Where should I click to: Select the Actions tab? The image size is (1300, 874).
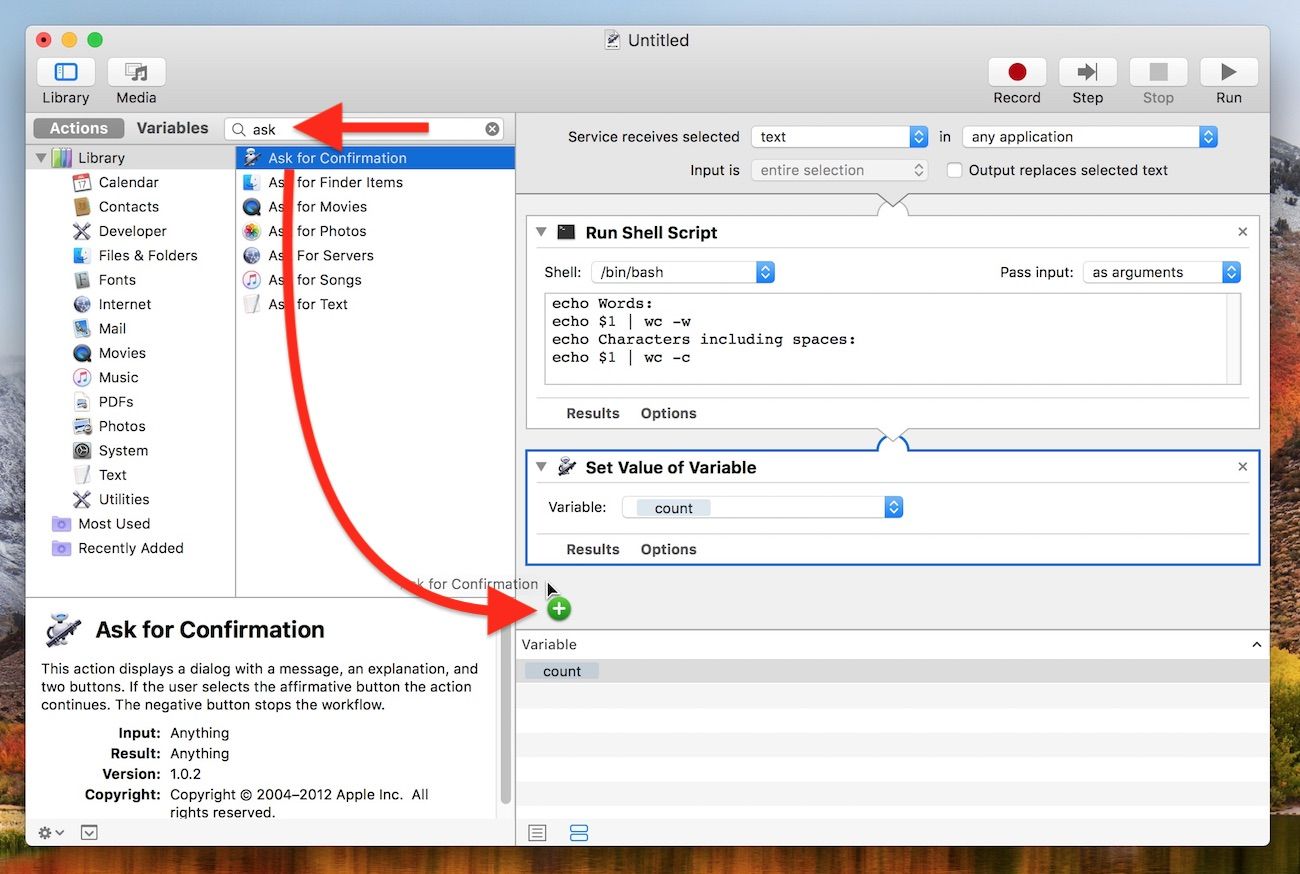pyautogui.click(x=78, y=128)
